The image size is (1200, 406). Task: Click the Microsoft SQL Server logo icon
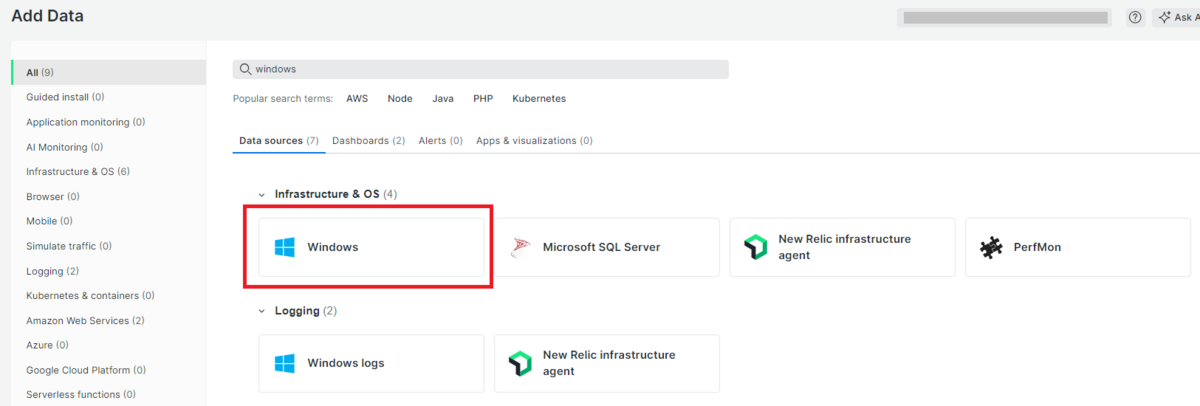[x=520, y=247]
